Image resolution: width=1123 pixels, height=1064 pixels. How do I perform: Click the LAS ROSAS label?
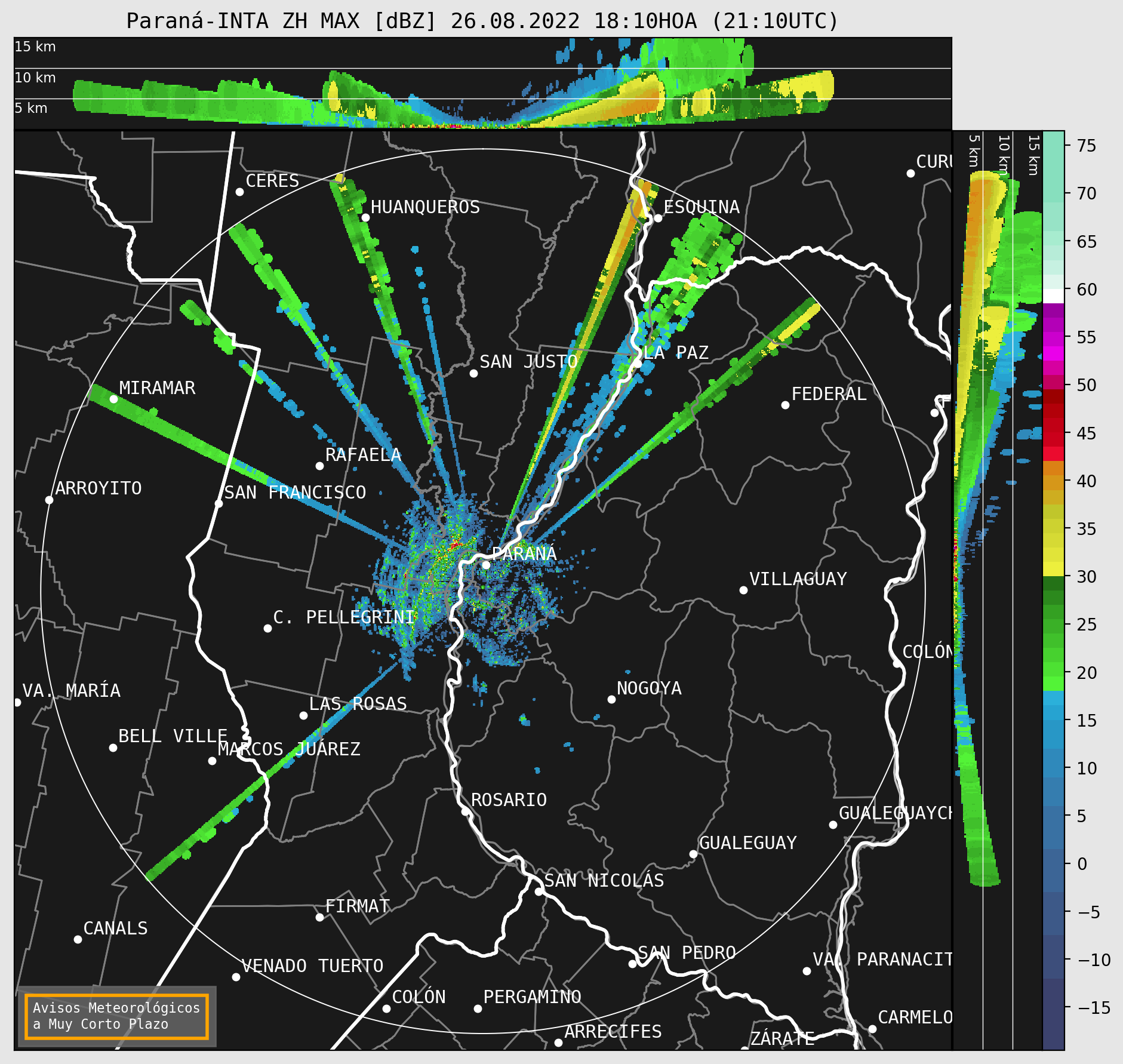click(x=358, y=704)
